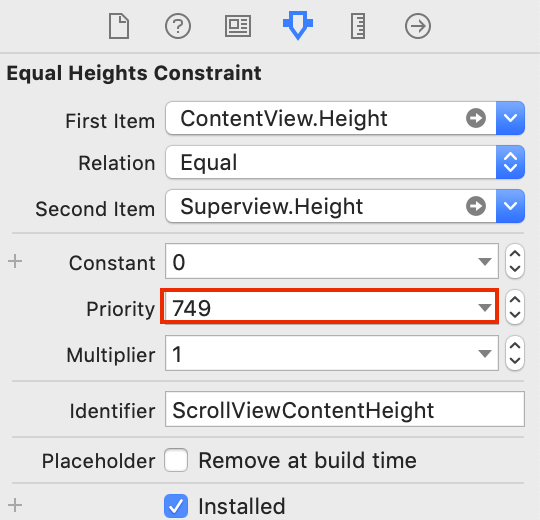This screenshot has height=520, width=540.
Task: Show the Identity inspector
Action: (238, 26)
